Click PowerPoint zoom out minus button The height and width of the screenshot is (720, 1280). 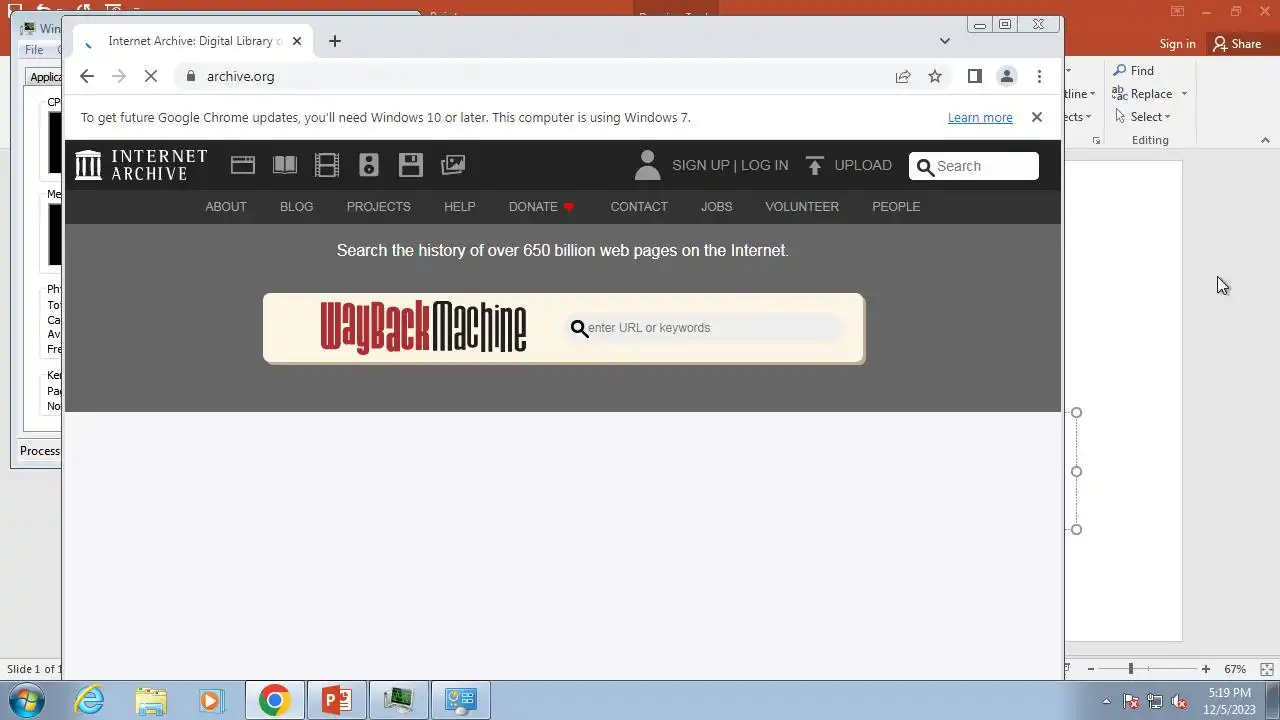tap(1091, 669)
